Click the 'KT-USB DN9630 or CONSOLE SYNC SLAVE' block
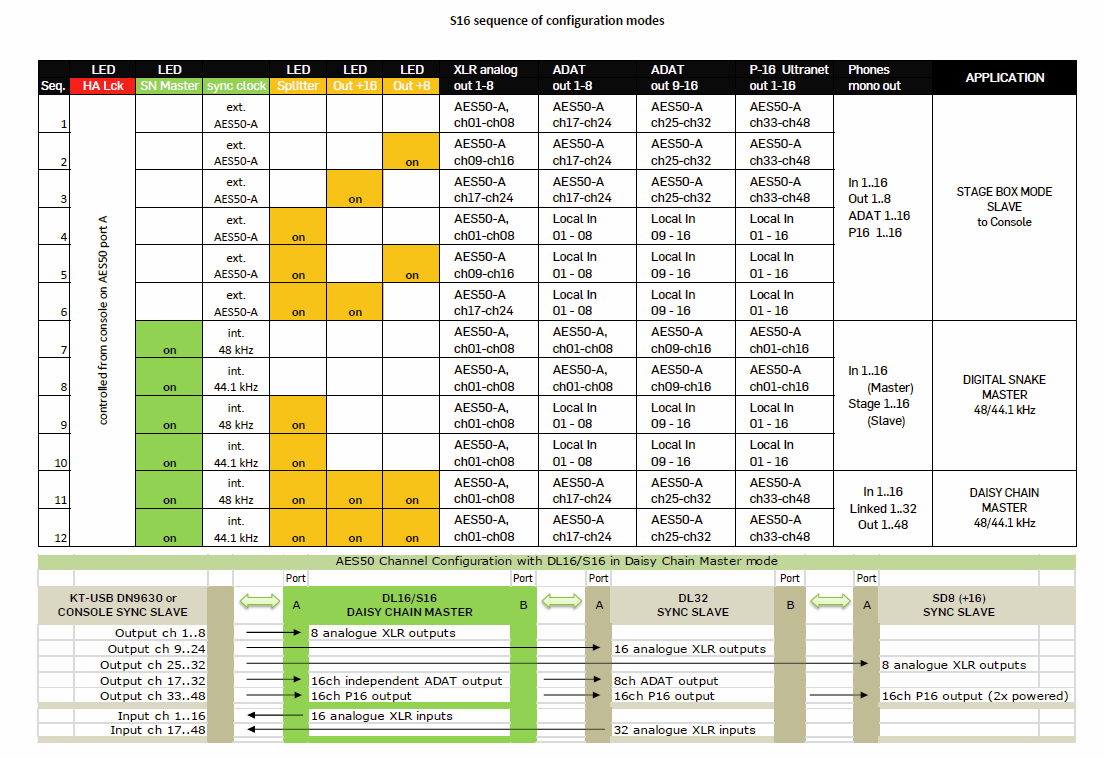This screenshot has width=1104, height=758. click(123, 605)
